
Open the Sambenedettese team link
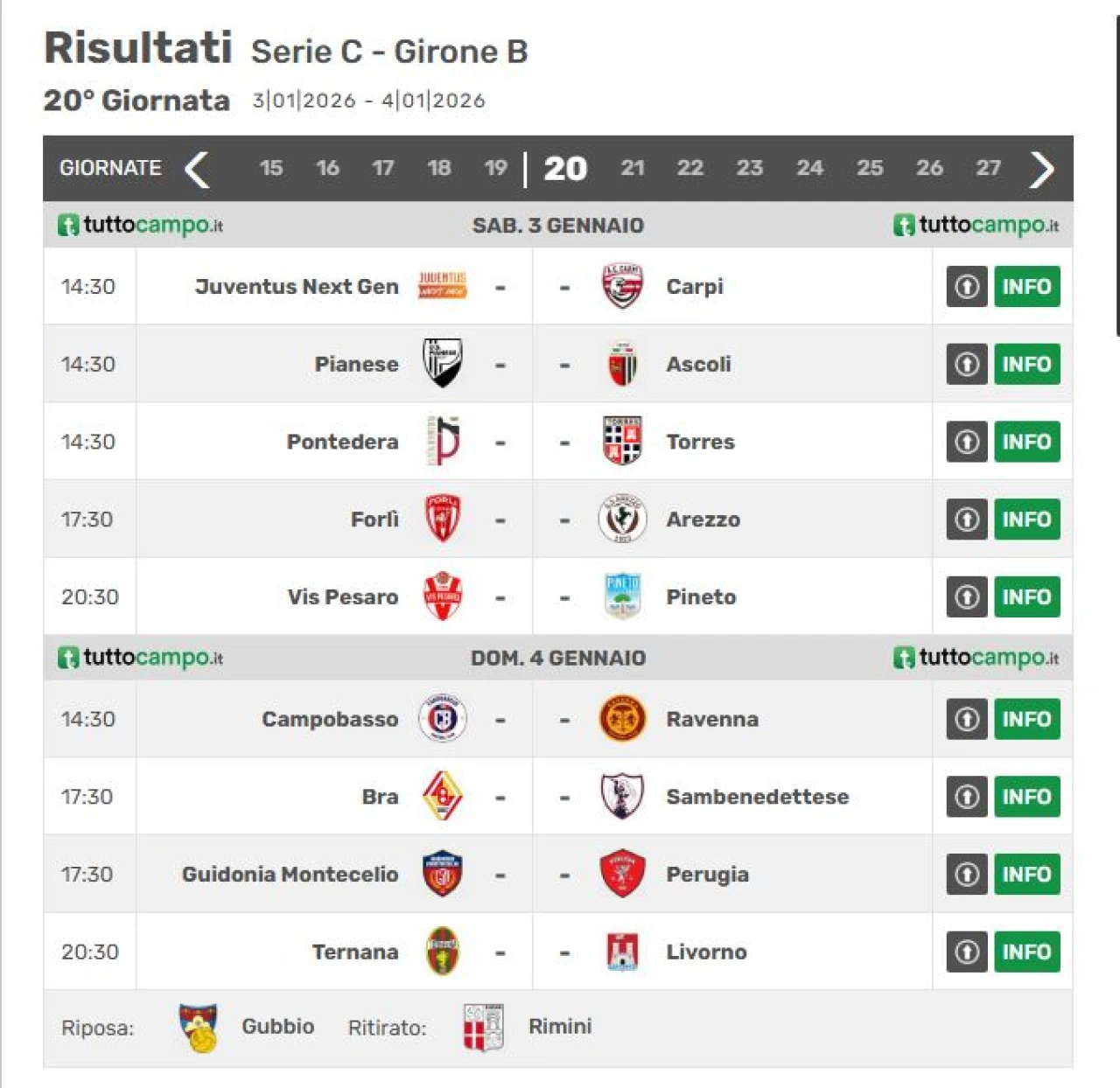tap(757, 797)
